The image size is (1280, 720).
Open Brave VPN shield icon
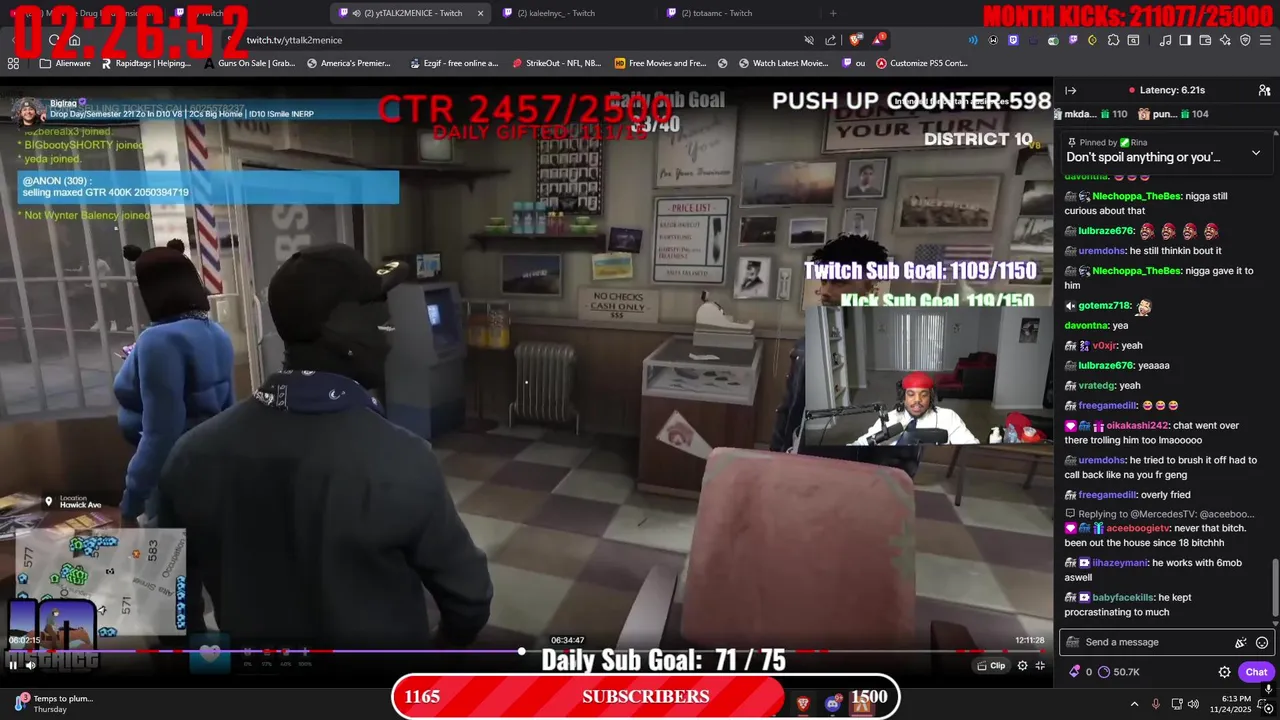pyautogui.click(x=1245, y=40)
